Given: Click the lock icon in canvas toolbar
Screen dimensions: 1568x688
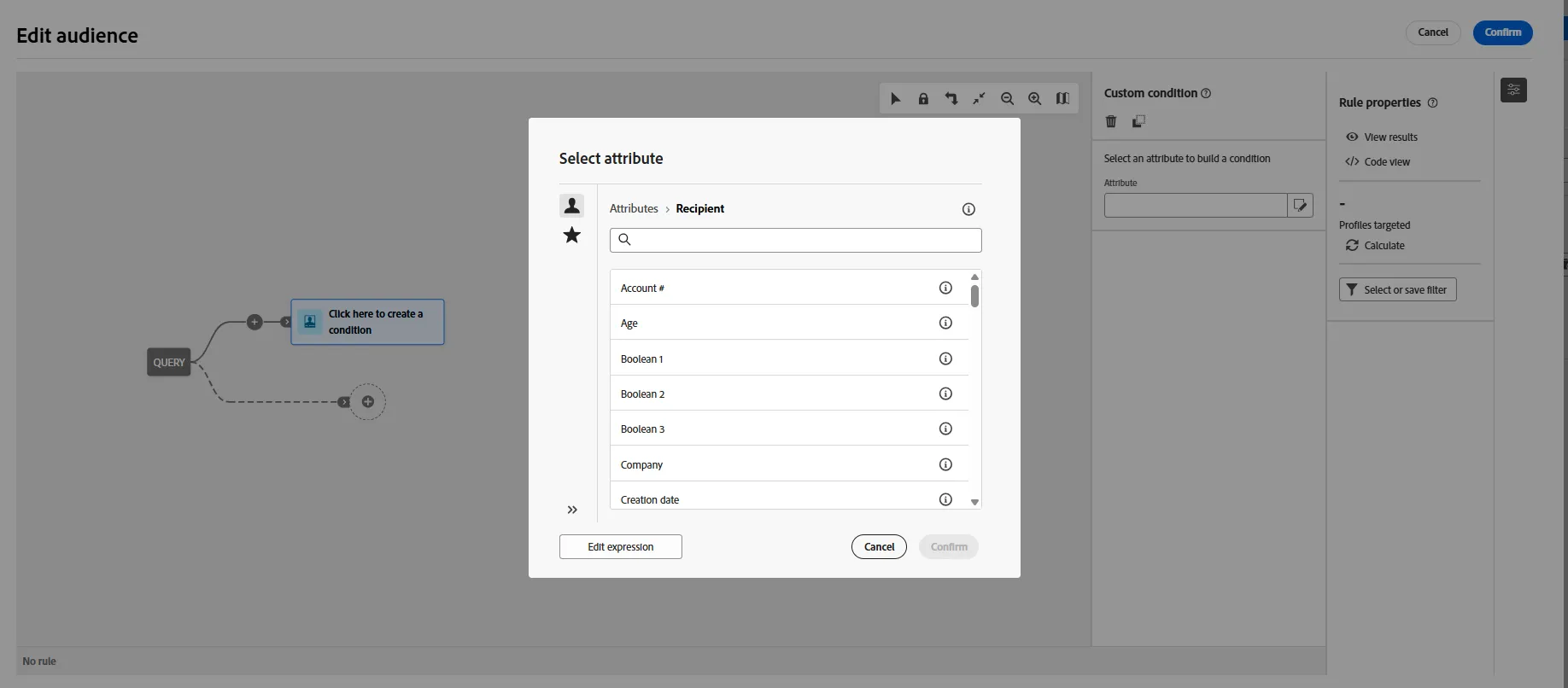Looking at the screenshot, I should pos(923,99).
